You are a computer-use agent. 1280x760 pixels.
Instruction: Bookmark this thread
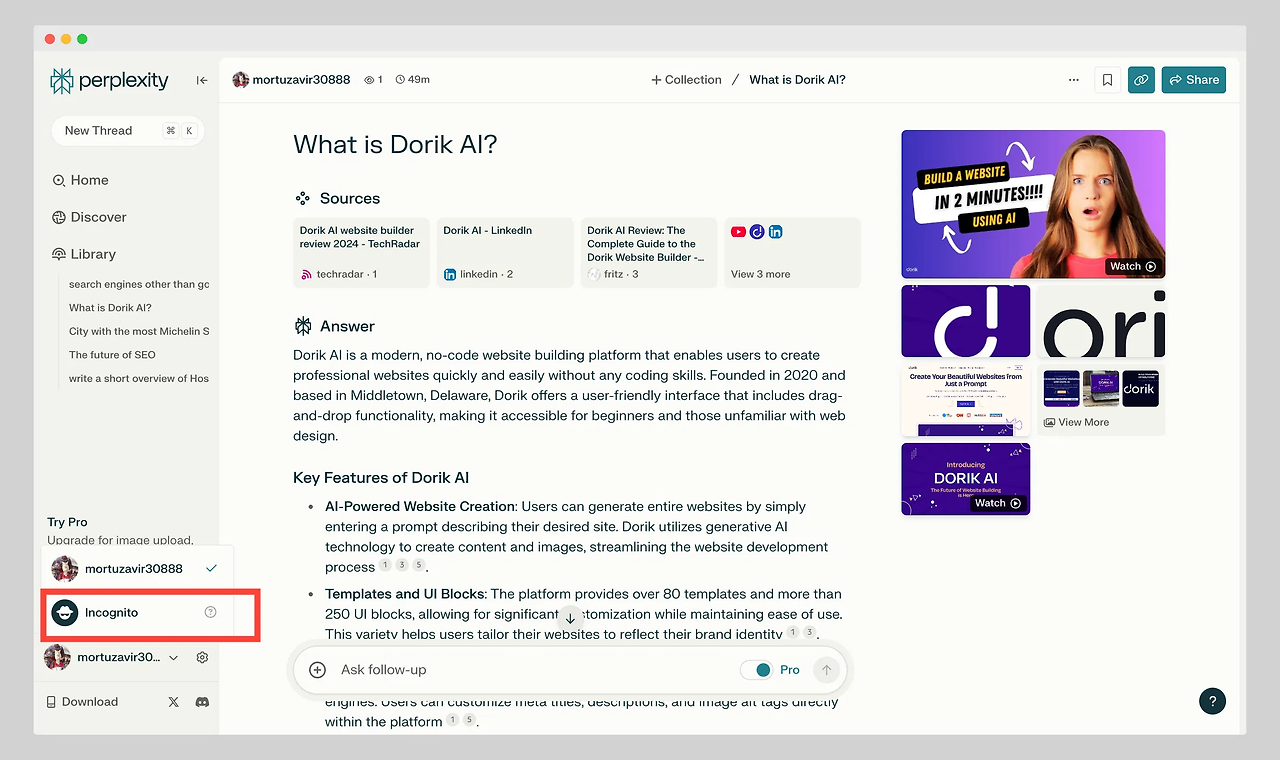(x=1107, y=80)
